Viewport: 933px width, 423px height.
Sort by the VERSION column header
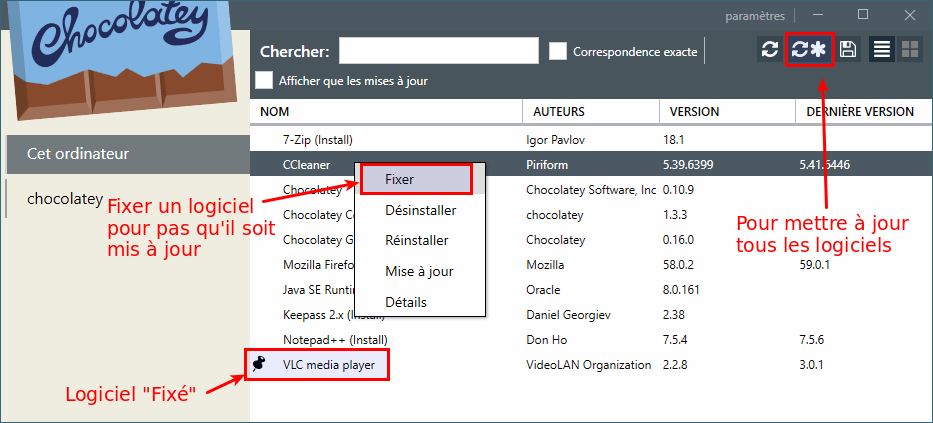[727, 111]
